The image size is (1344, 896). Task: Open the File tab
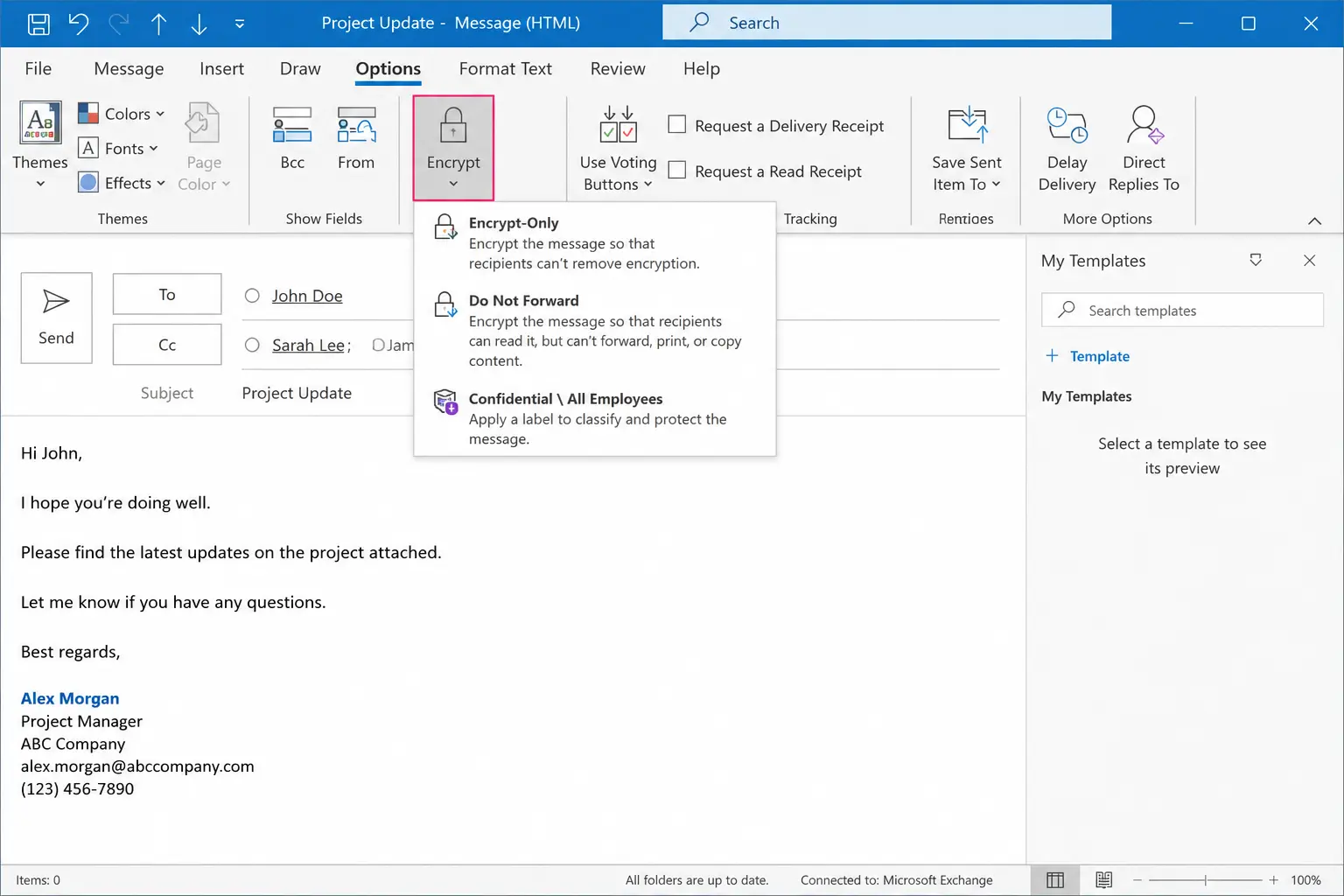(x=38, y=68)
